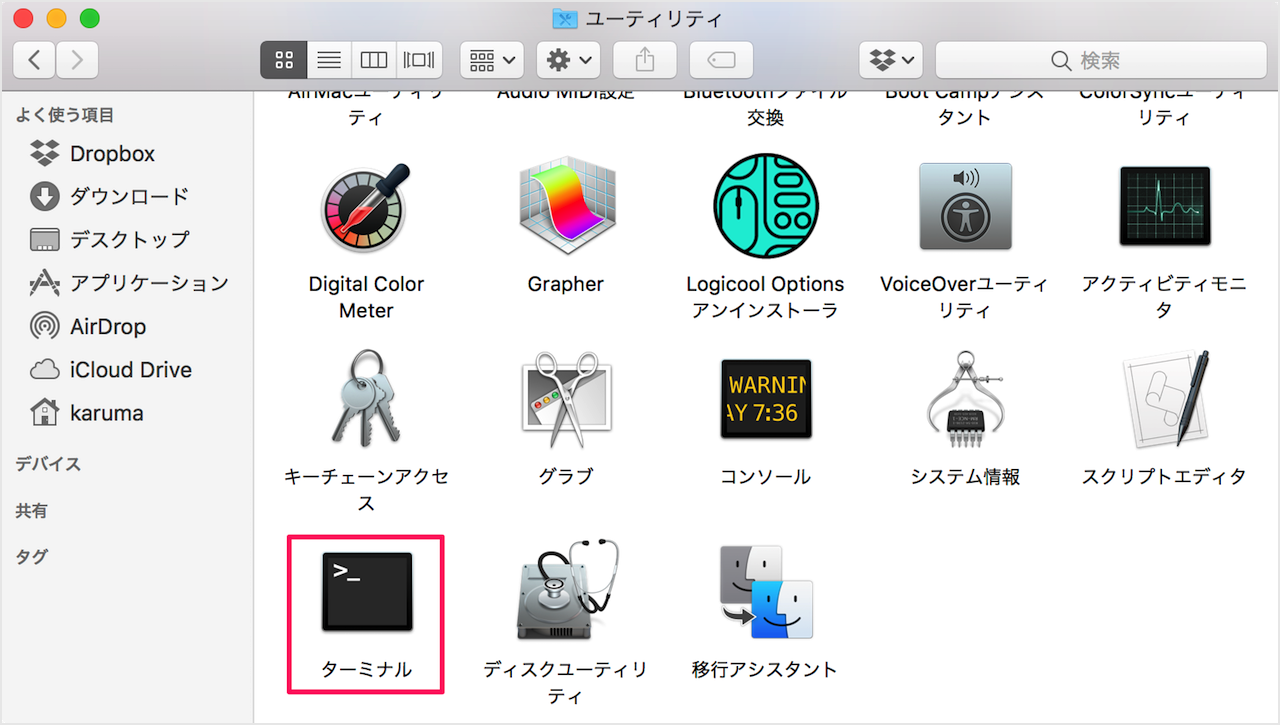This screenshot has height=725, width=1280.
Task: Go back with the left arrow button
Action: click(x=34, y=60)
